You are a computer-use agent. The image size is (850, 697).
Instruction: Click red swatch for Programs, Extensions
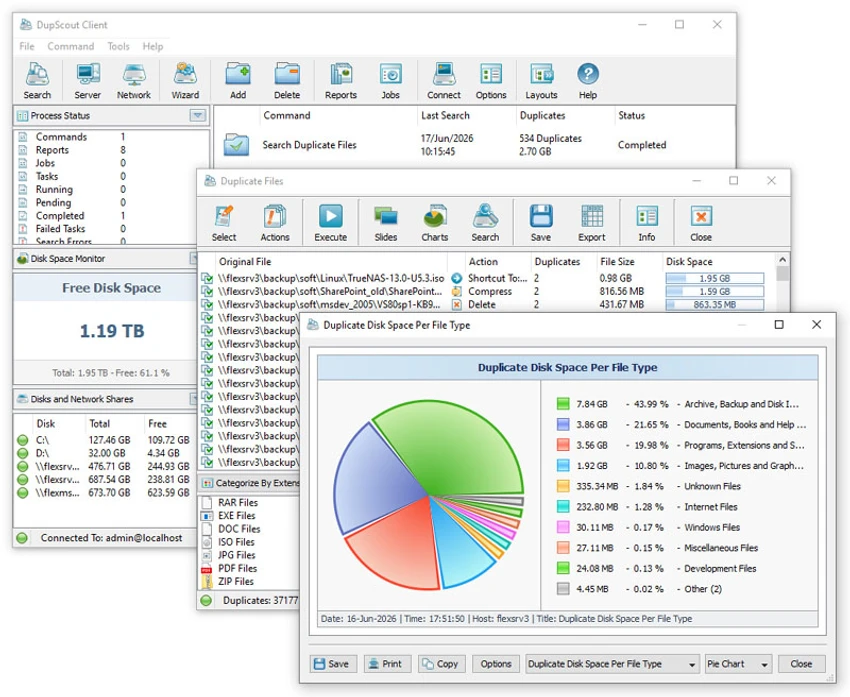click(x=563, y=445)
